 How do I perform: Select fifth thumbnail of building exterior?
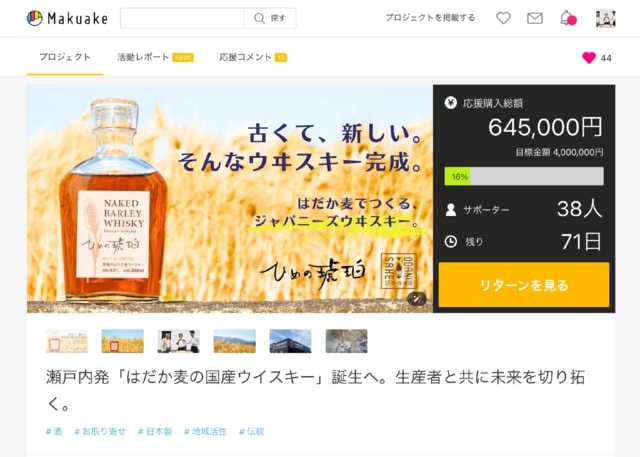tap(290, 341)
